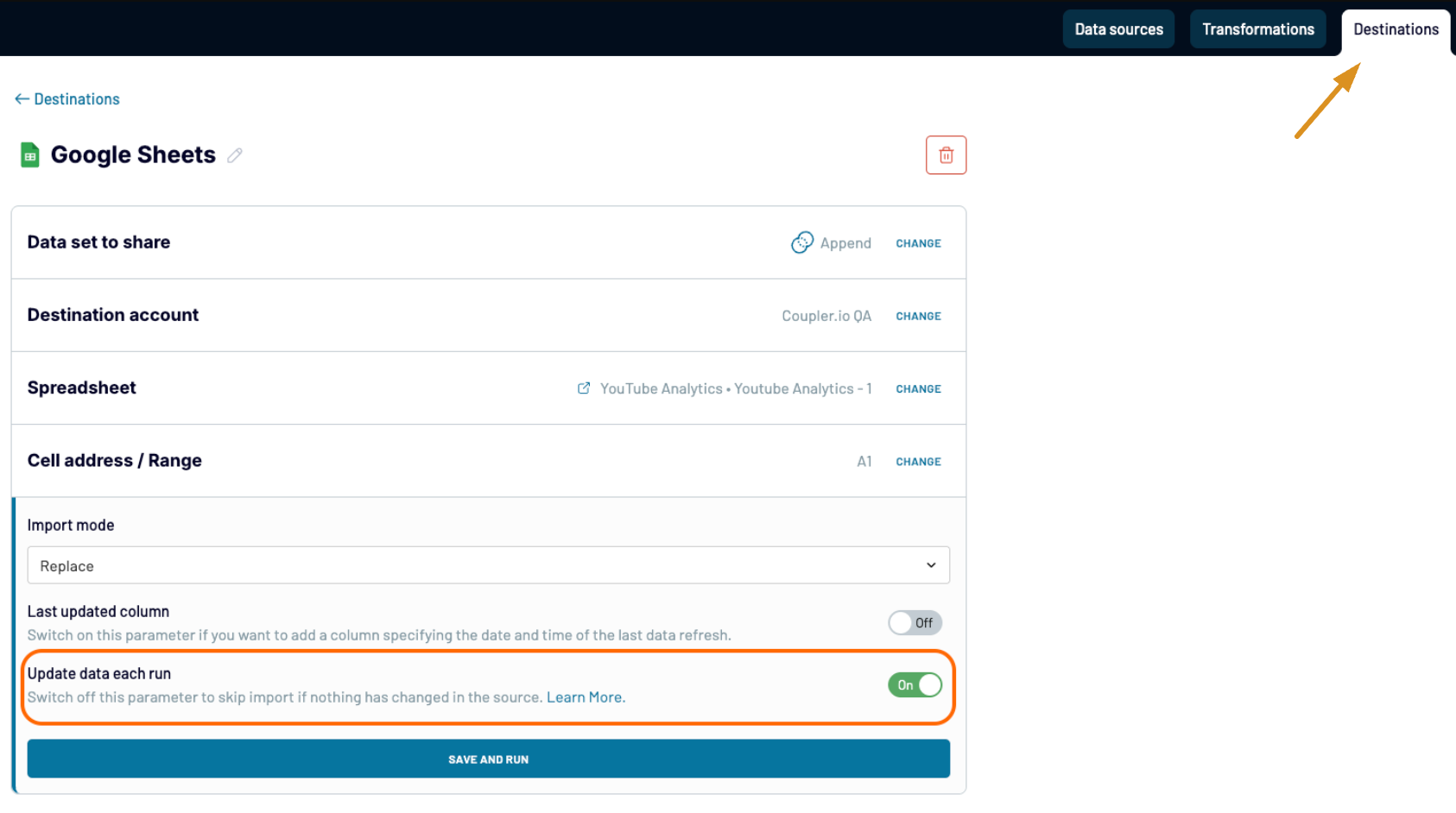The image size is (1456, 813).
Task: Open the Transformations tab
Action: (x=1257, y=29)
